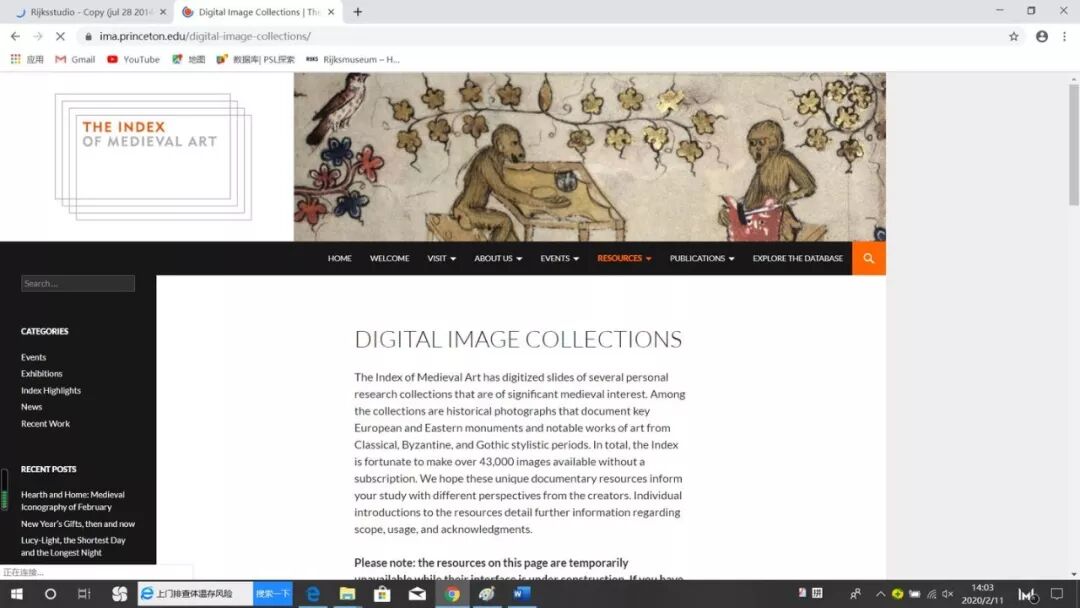The width and height of the screenshot is (1080, 608).
Task: Open the Mail app from the taskbar
Action: point(417,594)
